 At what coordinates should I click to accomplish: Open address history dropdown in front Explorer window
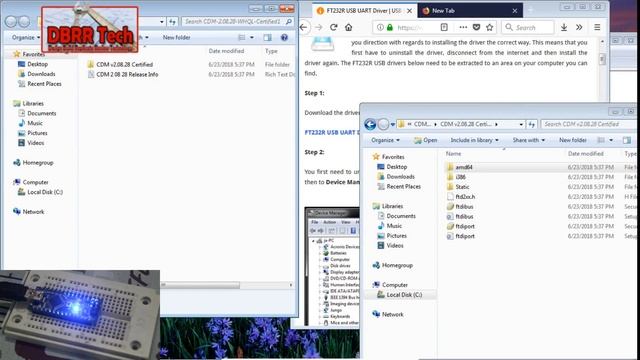tap(521, 124)
